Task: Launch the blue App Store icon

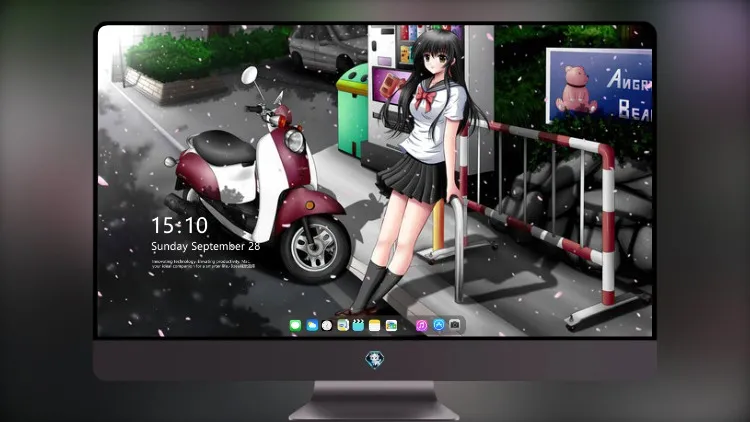Action: tap(439, 325)
